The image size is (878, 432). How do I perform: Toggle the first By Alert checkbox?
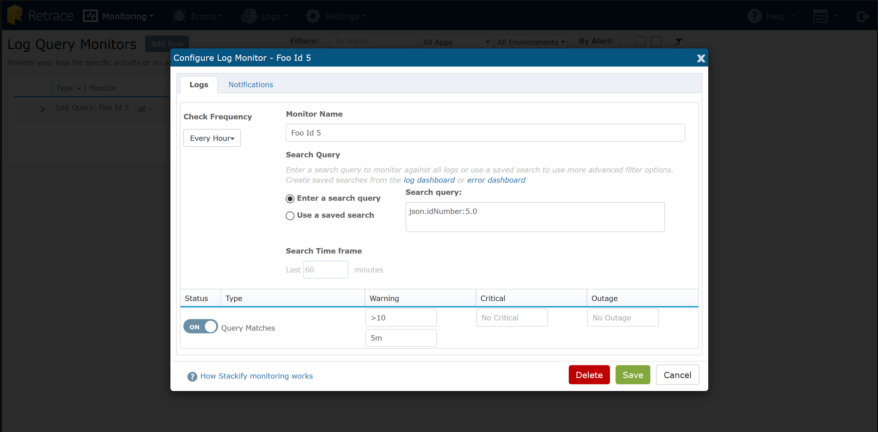pyautogui.click(x=624, y=41)
